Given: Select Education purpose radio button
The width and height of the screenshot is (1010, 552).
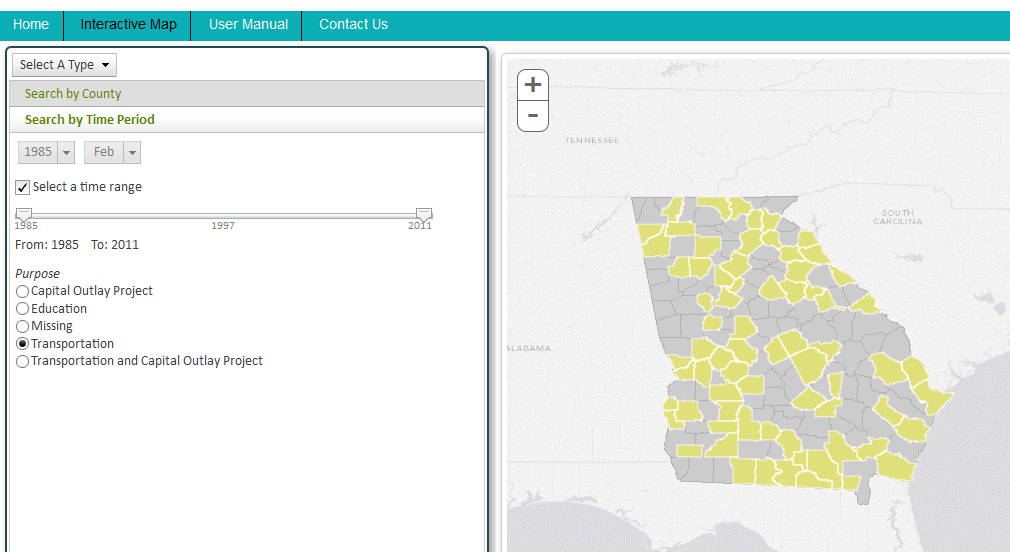Looking at the screenshot, I should [23, 309].
